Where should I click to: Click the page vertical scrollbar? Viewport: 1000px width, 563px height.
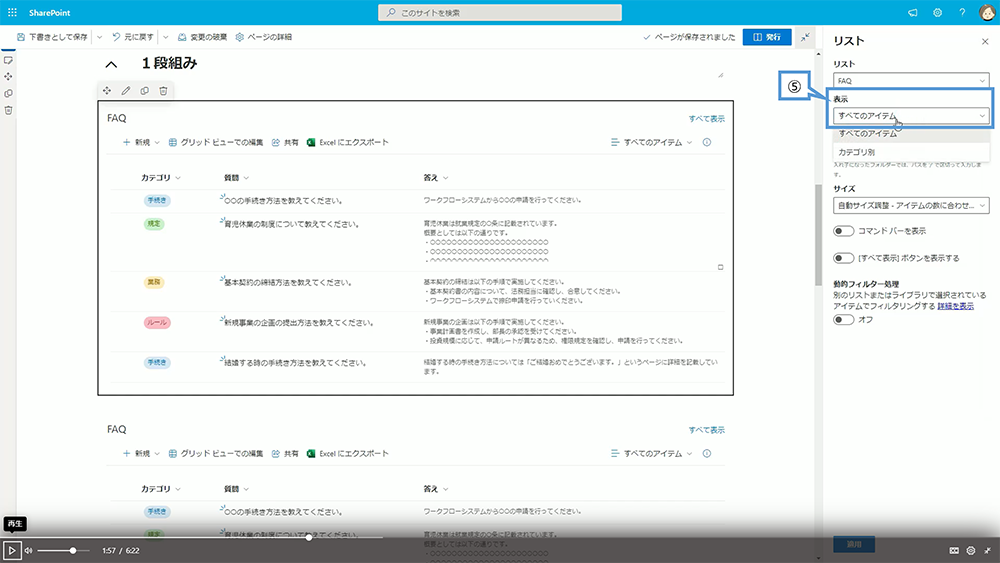tap(818, 236)
